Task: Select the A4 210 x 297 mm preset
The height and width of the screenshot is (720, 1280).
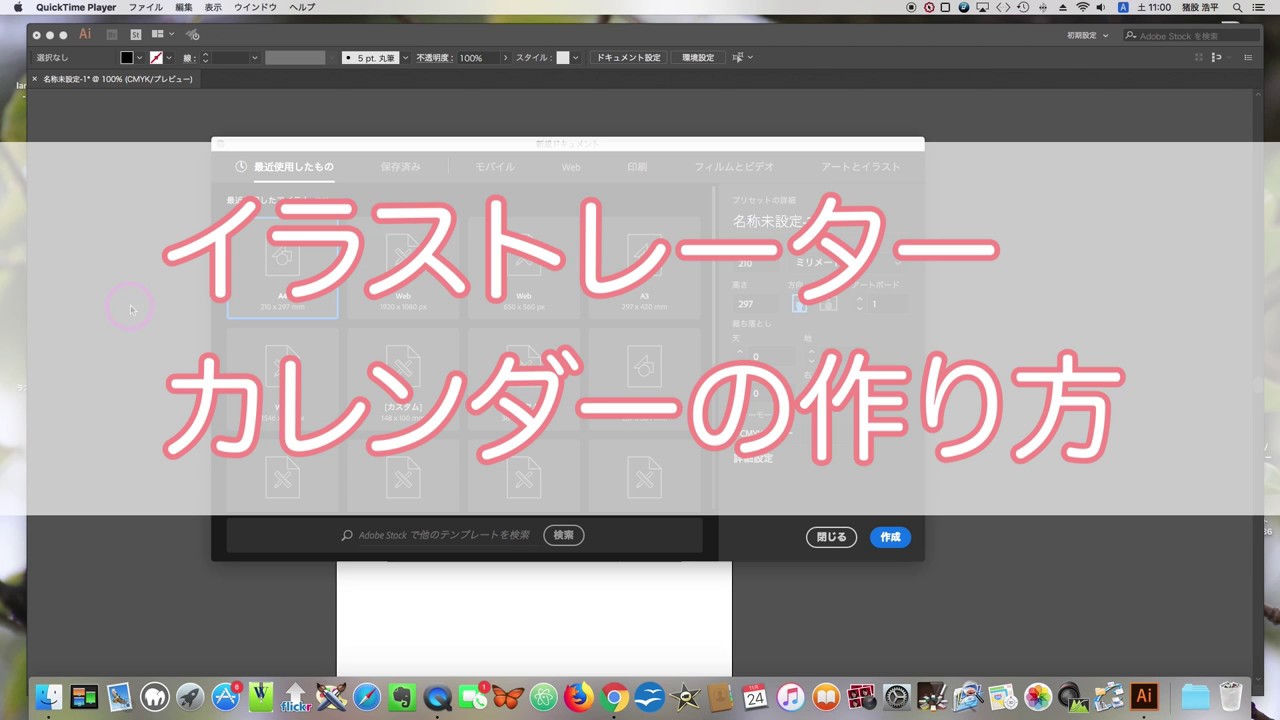Action: coord(283,268)
